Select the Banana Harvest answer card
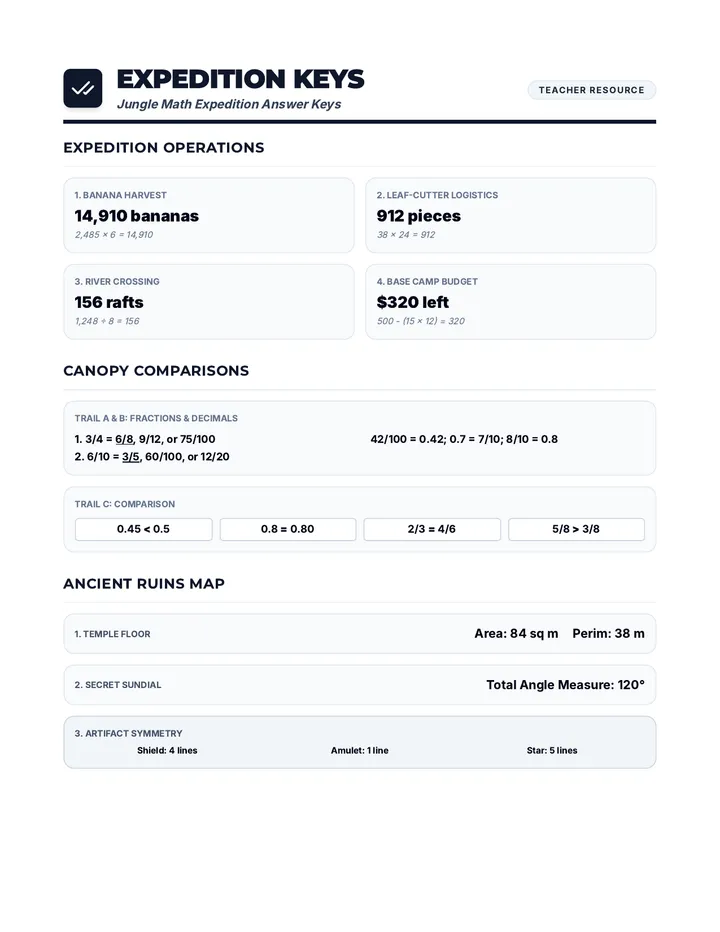This screenshot has height=932, width=720. [209, 215]
